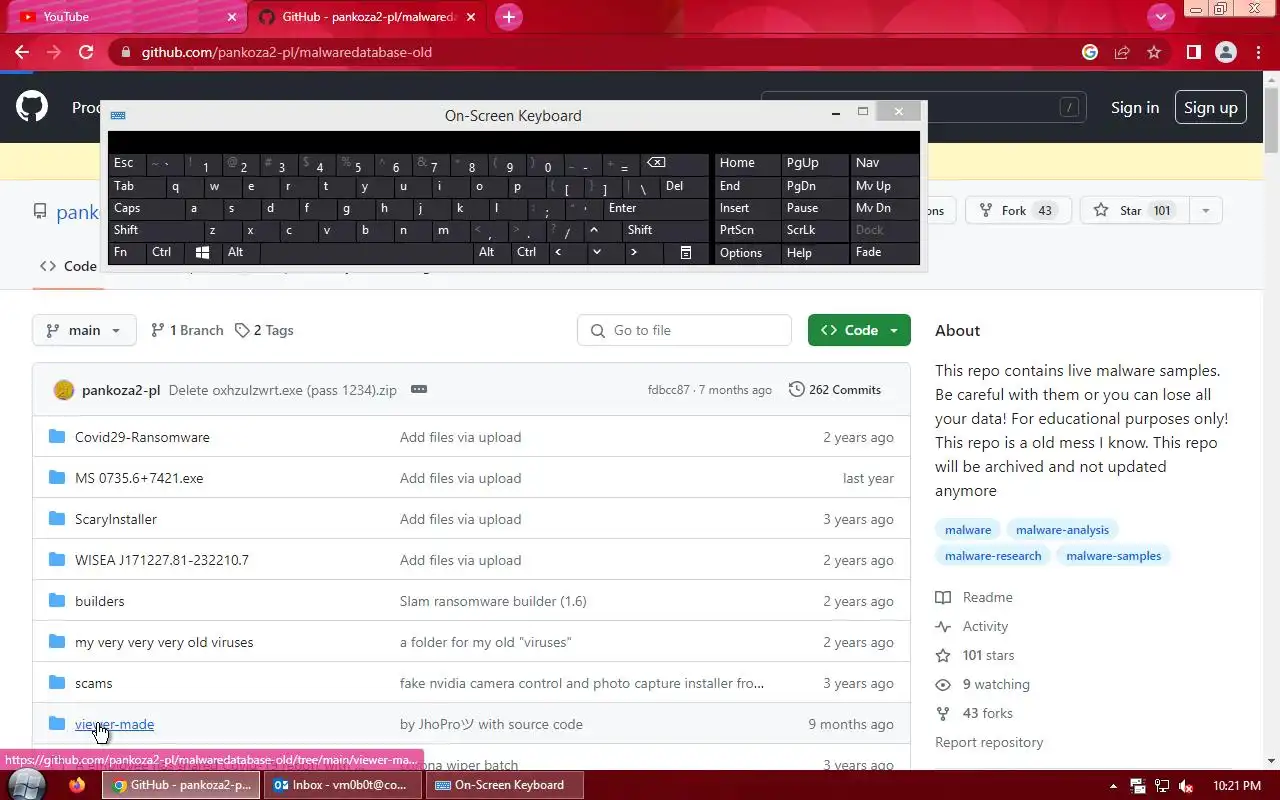Open the viewer-made folder link
The image size is (1280, 800).
click(114, 724)
